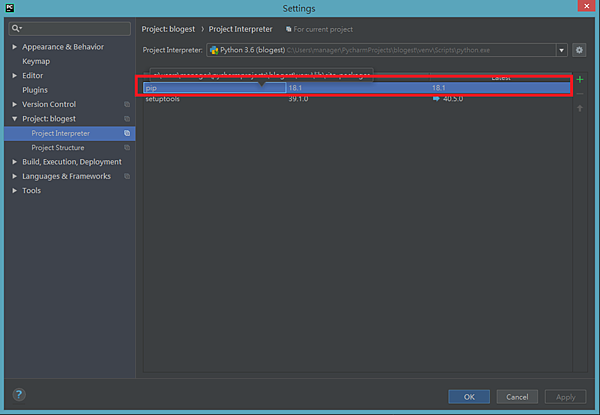
Task: Click the Appearance & Behavior label
Action: point(63,47)
